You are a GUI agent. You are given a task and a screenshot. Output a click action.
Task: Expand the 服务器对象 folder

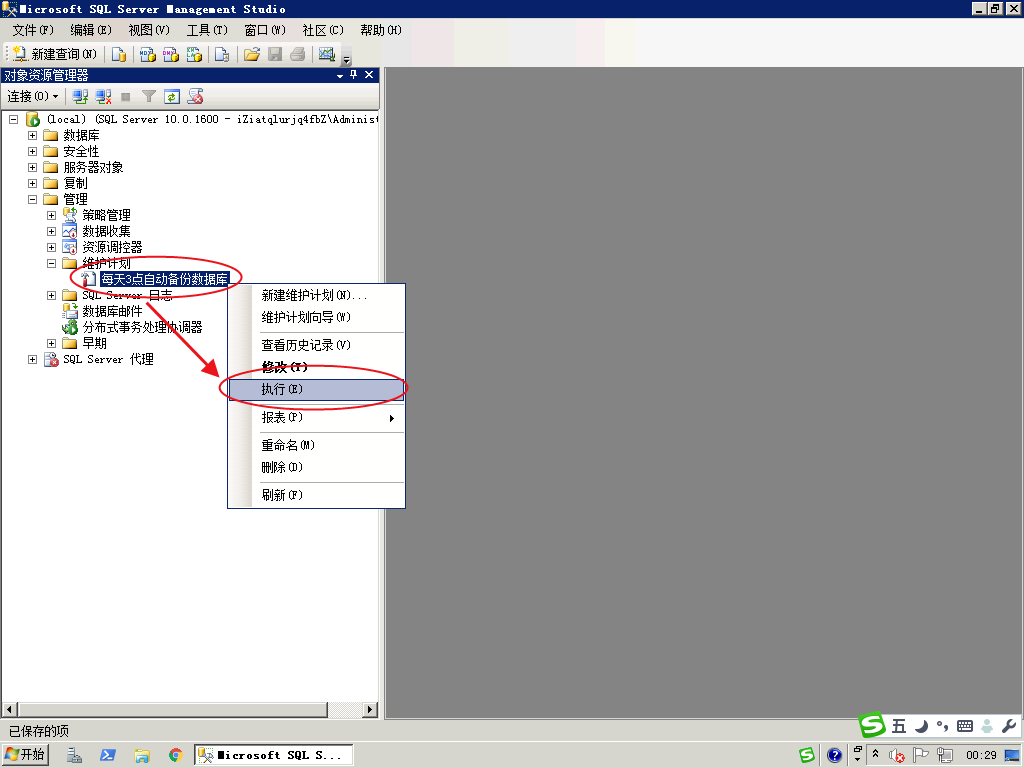pyautogui.click(x=32, y=167)
